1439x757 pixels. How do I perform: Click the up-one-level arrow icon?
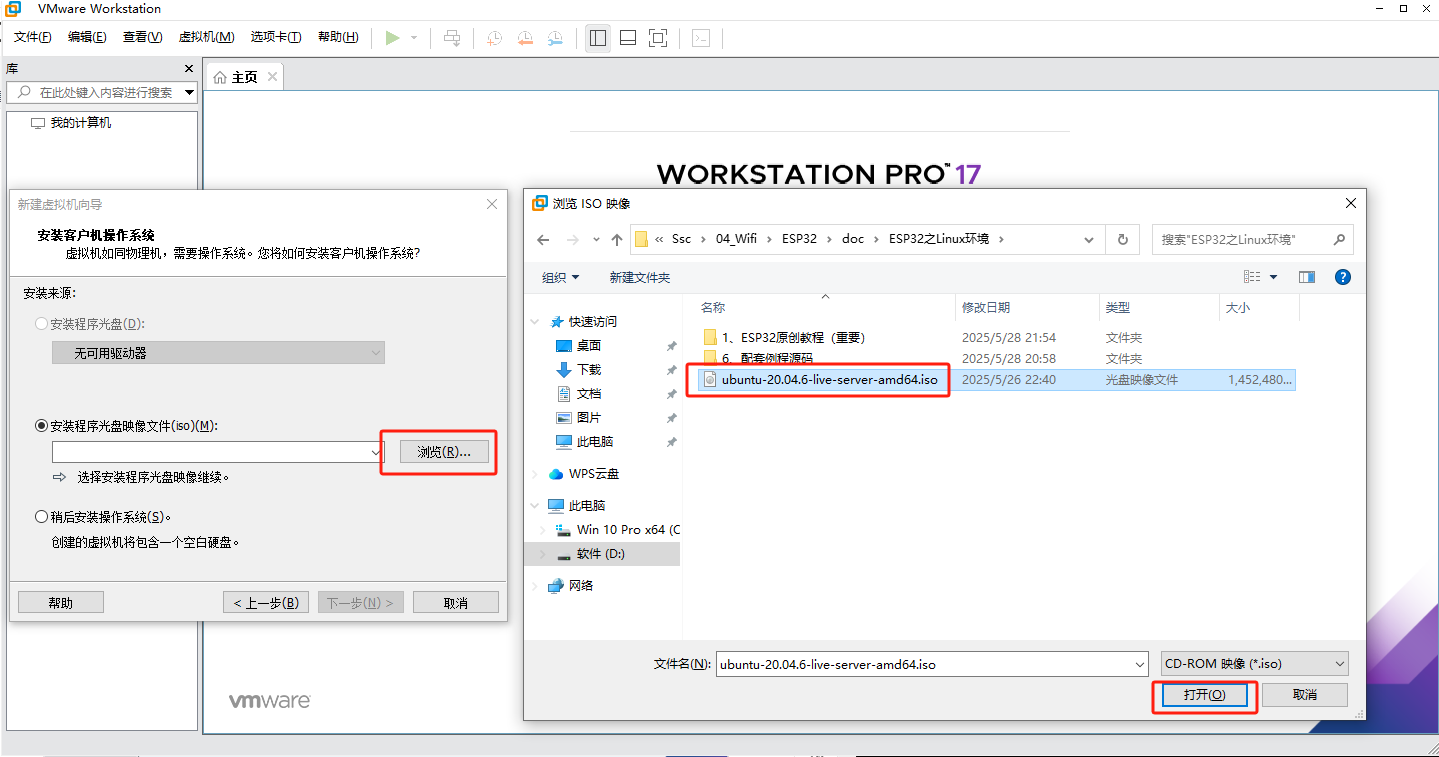coord(617,240)
